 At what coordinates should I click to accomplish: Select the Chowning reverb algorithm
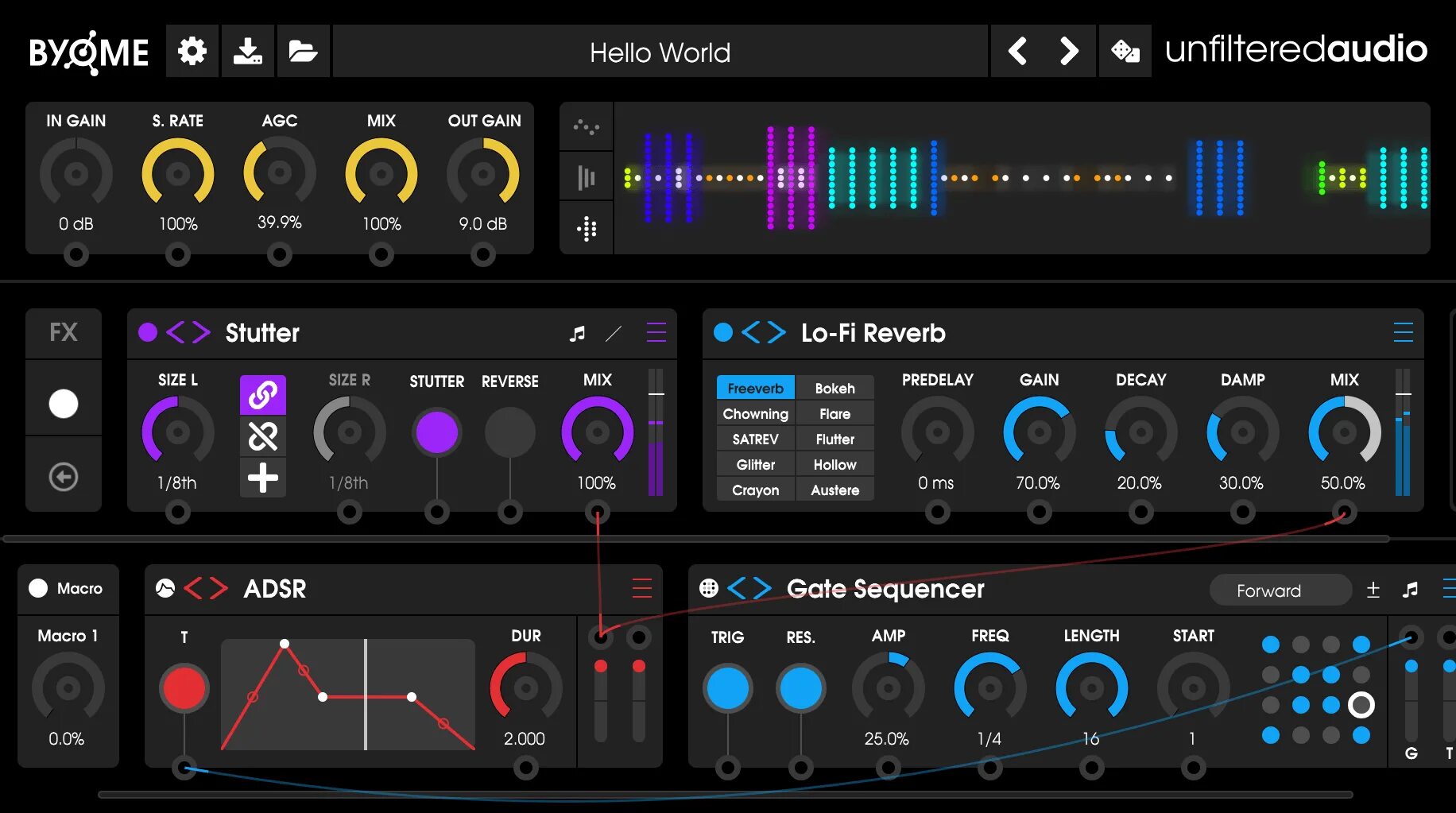[x=755, y=413]
